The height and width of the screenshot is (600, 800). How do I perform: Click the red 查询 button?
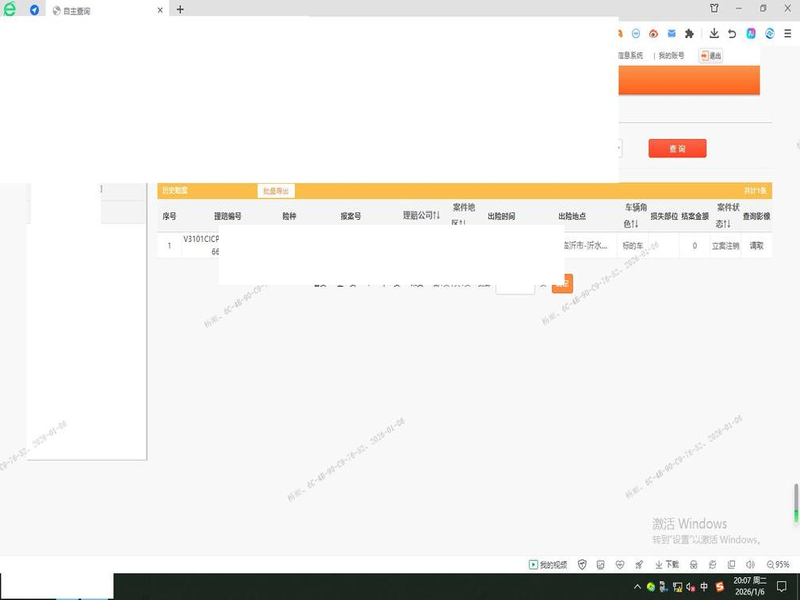point(677,148)
